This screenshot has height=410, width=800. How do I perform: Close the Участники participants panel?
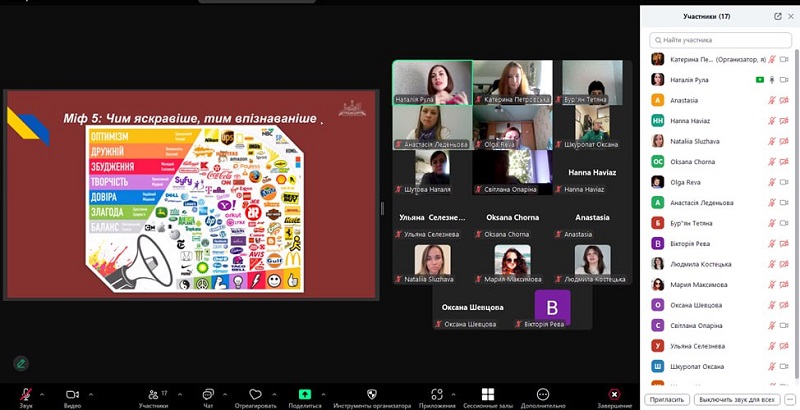(791, 16)
